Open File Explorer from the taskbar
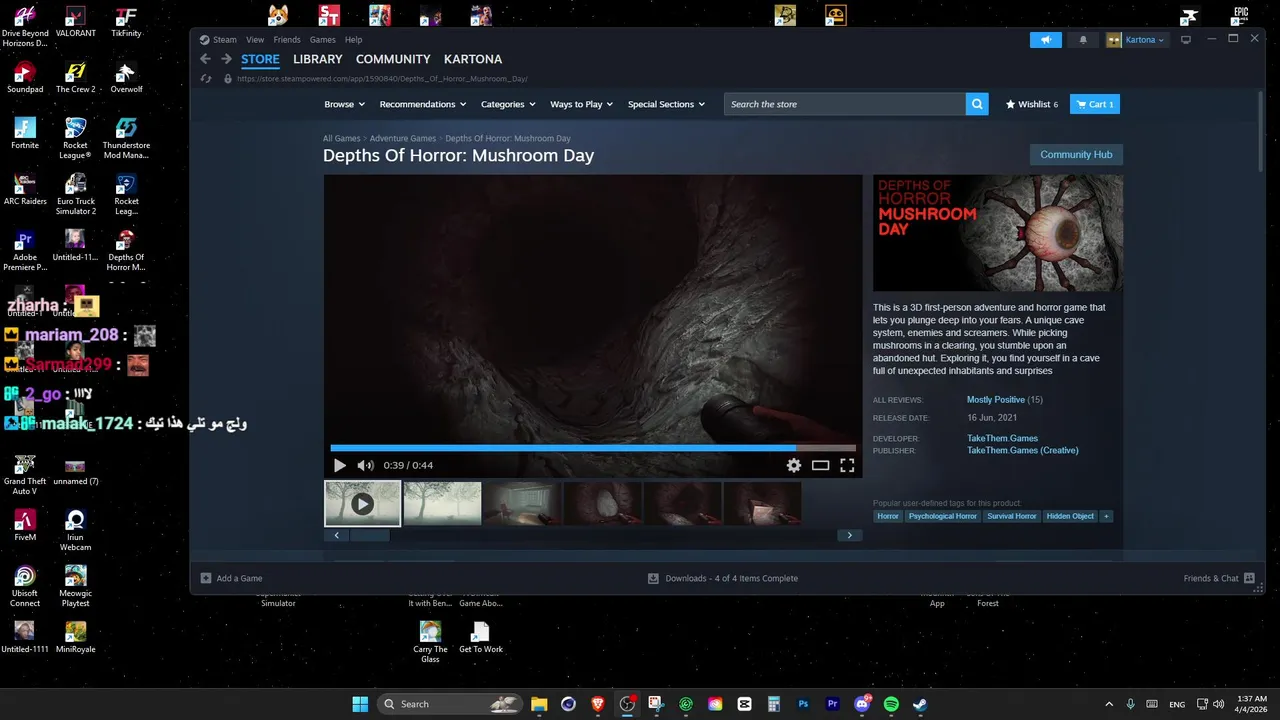This screenshot has width=1280, height=720. tap(539, 704)
